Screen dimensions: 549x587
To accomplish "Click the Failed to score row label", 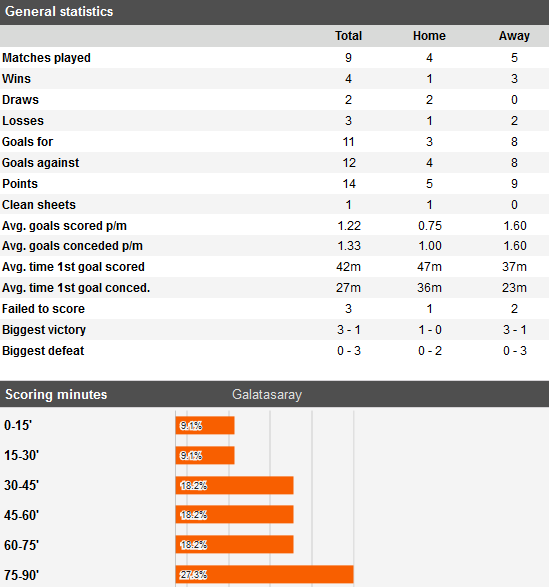I will click(43, 309).
